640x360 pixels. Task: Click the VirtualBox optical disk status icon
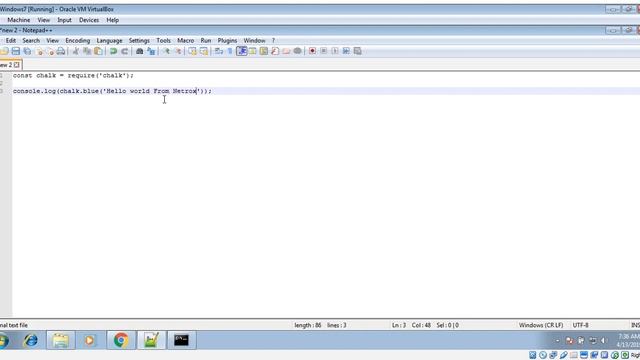[x=543, y=355]
